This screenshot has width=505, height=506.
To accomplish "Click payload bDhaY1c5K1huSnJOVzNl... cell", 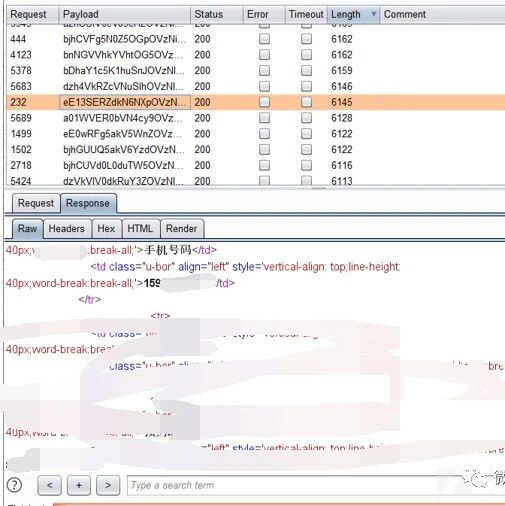I will [x=125, y=70].
